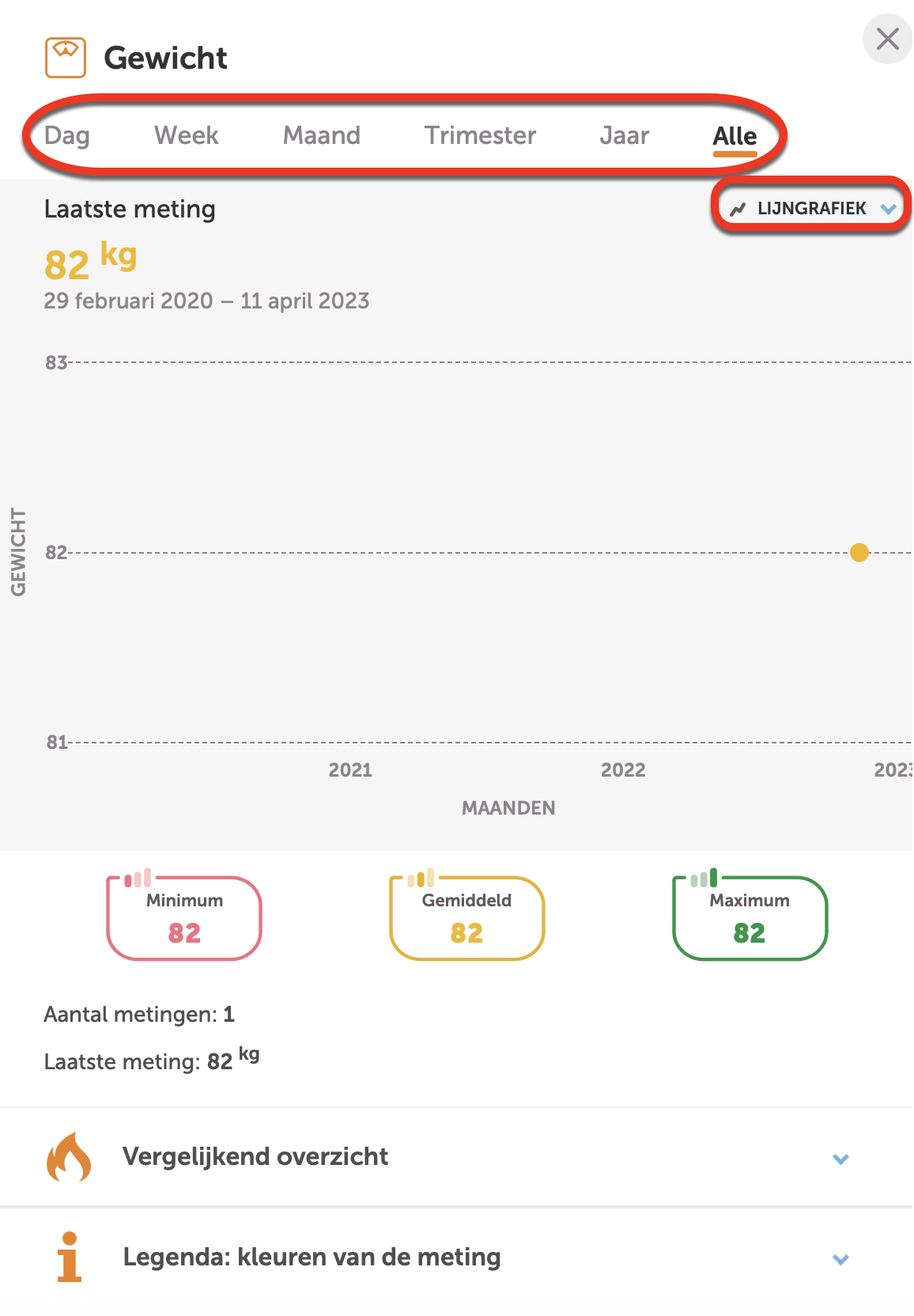The height and width of the screenshot is (1316, 914).
Task: Click the flame icon for Vergelijkend overzicht
Action: point(69,1157)
